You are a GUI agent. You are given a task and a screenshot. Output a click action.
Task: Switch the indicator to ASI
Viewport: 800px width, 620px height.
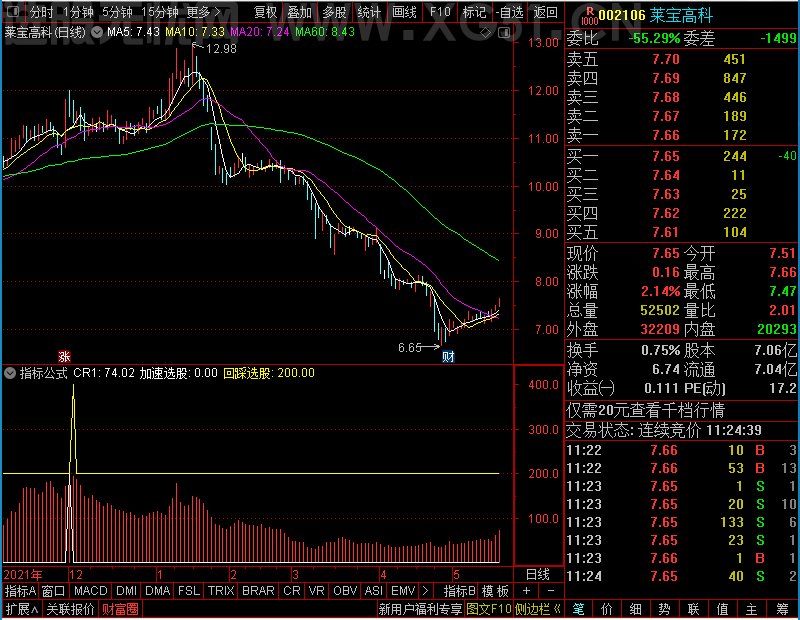(373, 591)
